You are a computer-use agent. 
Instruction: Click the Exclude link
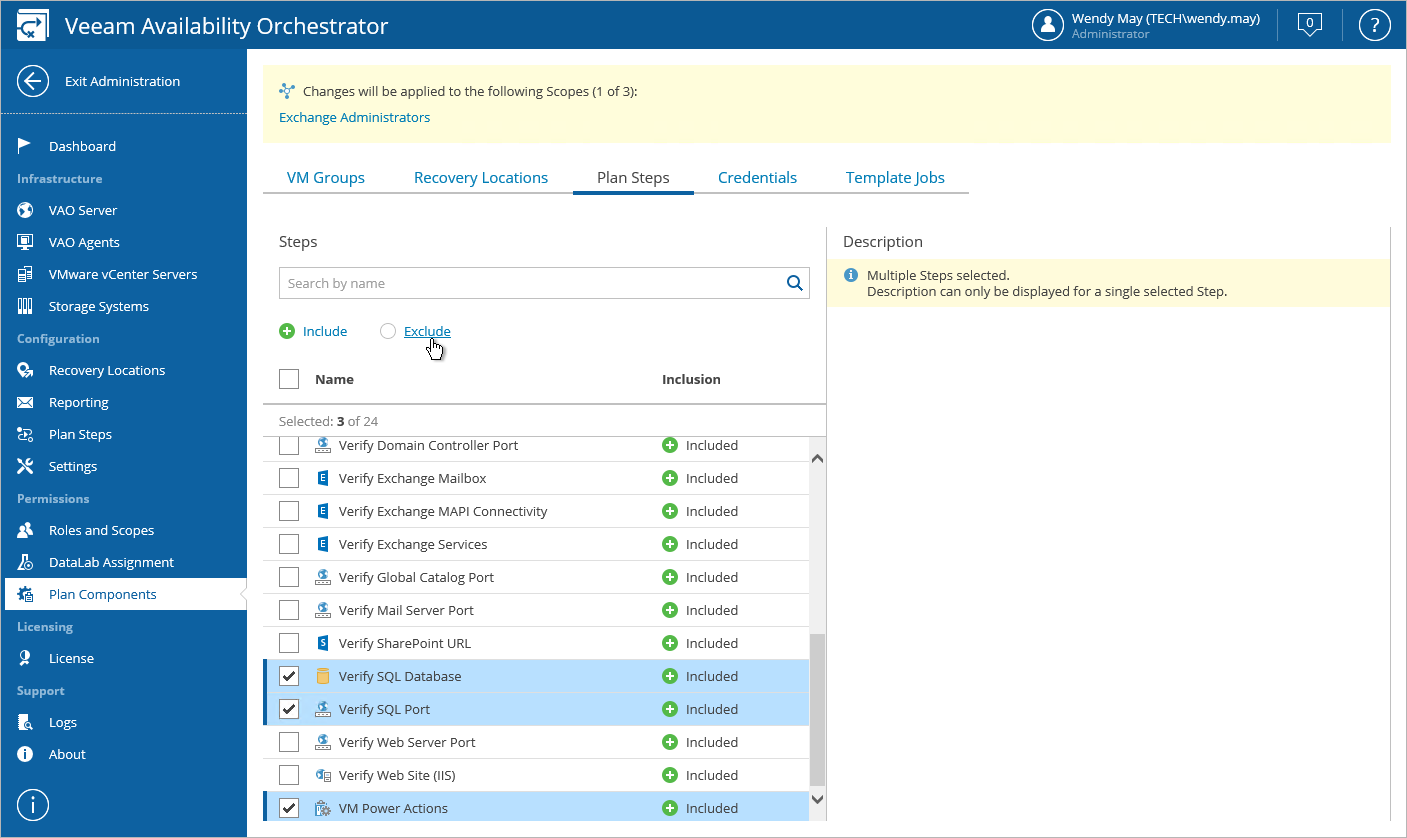[427, 331]
